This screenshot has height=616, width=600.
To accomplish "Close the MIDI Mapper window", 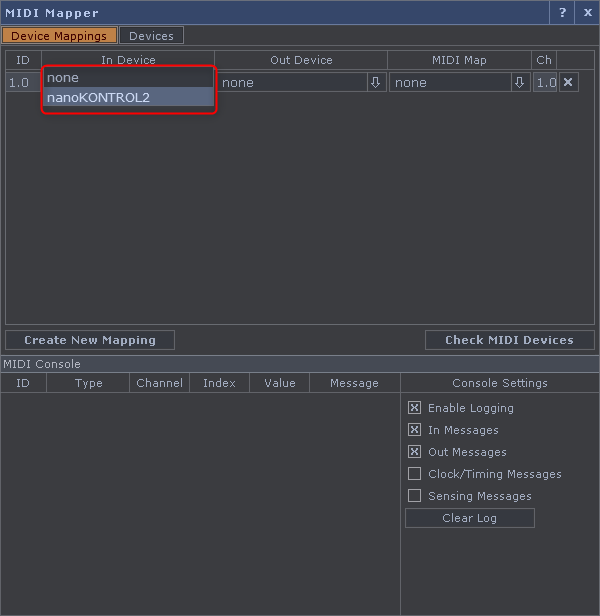I will click(588, 12).
